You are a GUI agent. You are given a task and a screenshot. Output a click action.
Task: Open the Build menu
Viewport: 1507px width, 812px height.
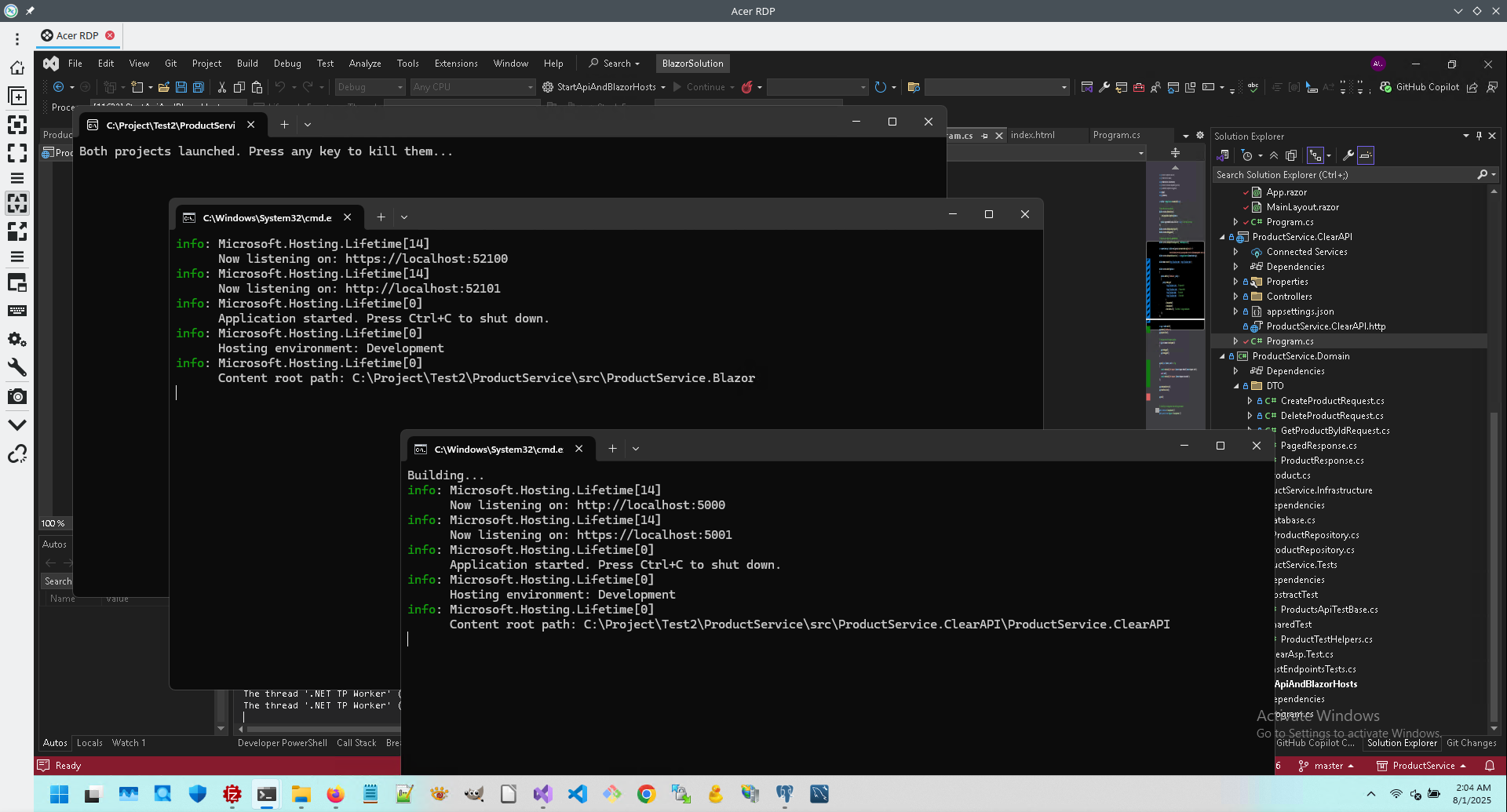(247, 64)
